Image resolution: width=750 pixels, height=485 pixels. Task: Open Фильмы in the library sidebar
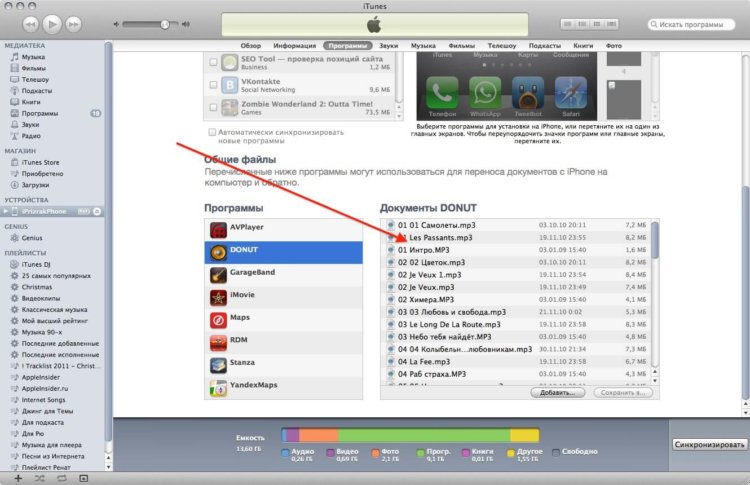33,68
